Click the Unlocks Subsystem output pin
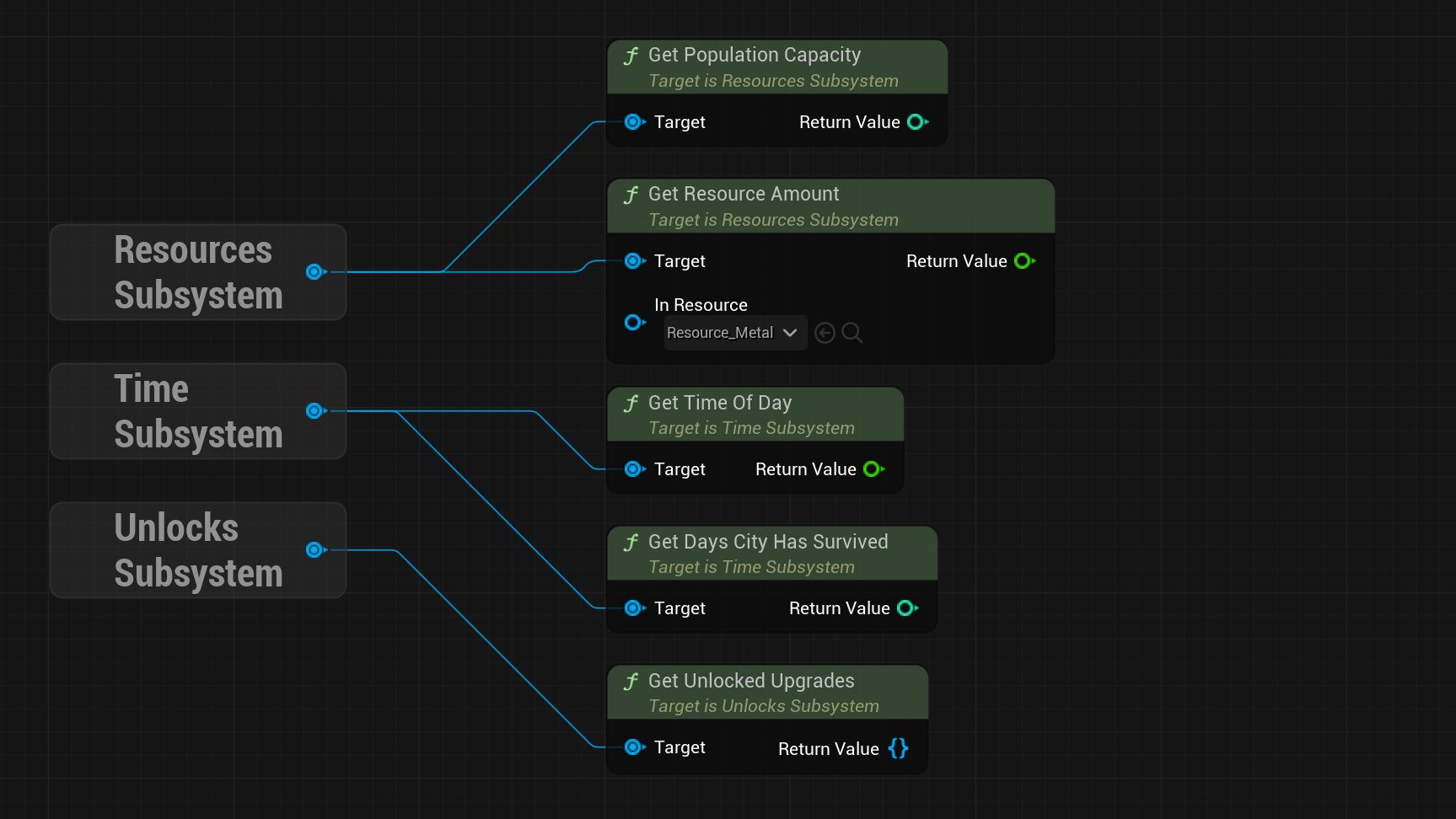 pos(314,549)
